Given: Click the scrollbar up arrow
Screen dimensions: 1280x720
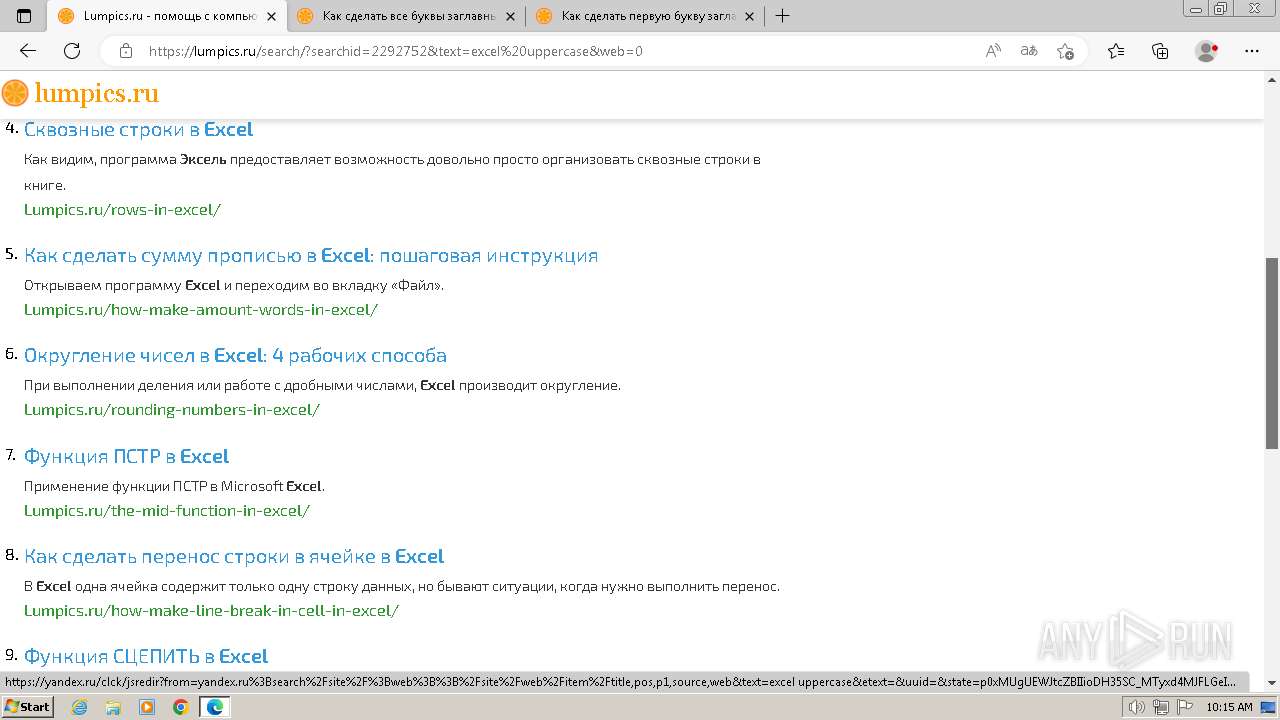Looking at the screenshot, I should click(1272, 79).
